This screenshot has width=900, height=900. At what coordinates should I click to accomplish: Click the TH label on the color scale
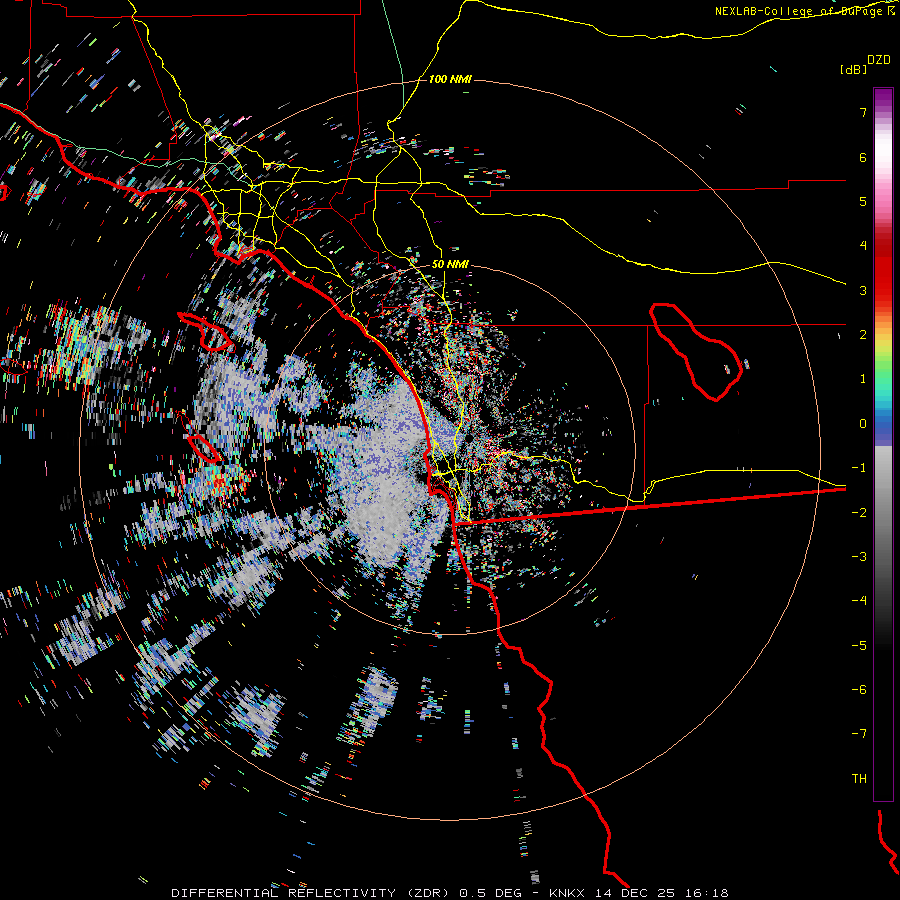859,779
